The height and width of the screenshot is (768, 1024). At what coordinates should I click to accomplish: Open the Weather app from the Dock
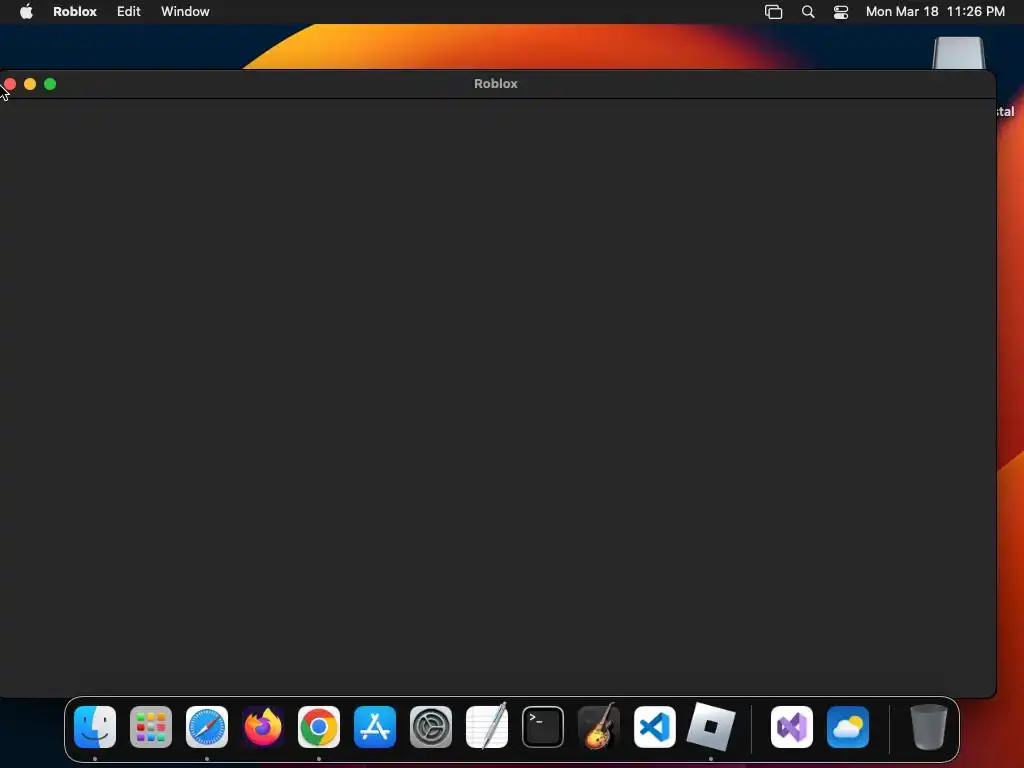(x=848, y=727)
